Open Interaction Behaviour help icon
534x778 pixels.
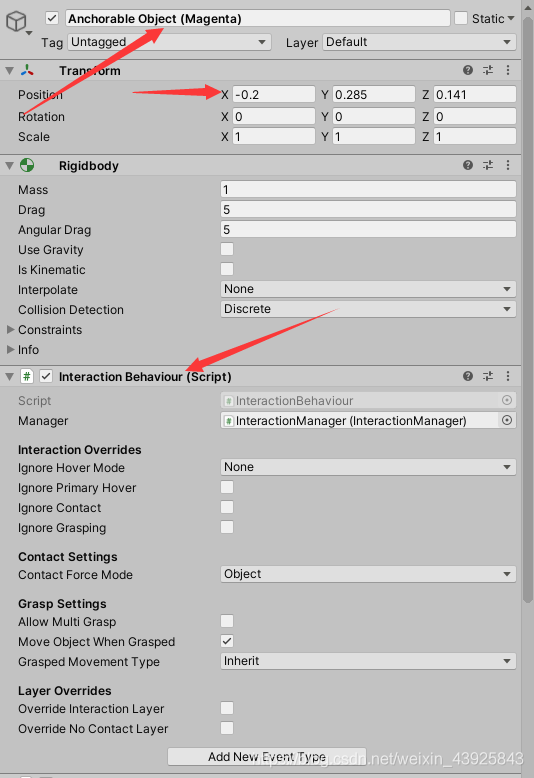pos(467,376)
